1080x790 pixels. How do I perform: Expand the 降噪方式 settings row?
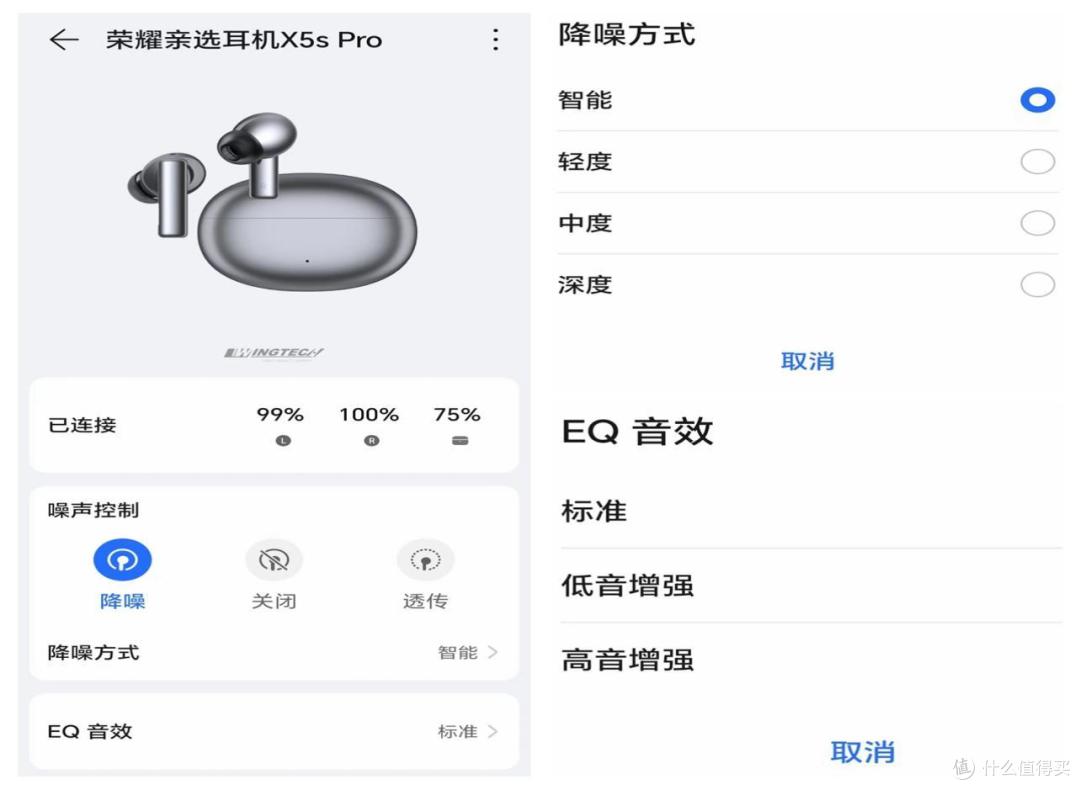point(274,652)
